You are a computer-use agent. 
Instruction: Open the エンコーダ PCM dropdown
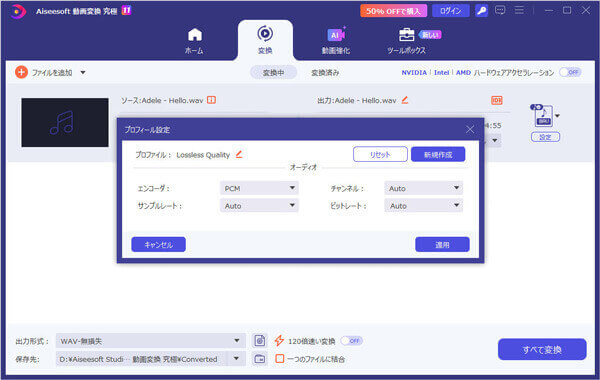259,188
